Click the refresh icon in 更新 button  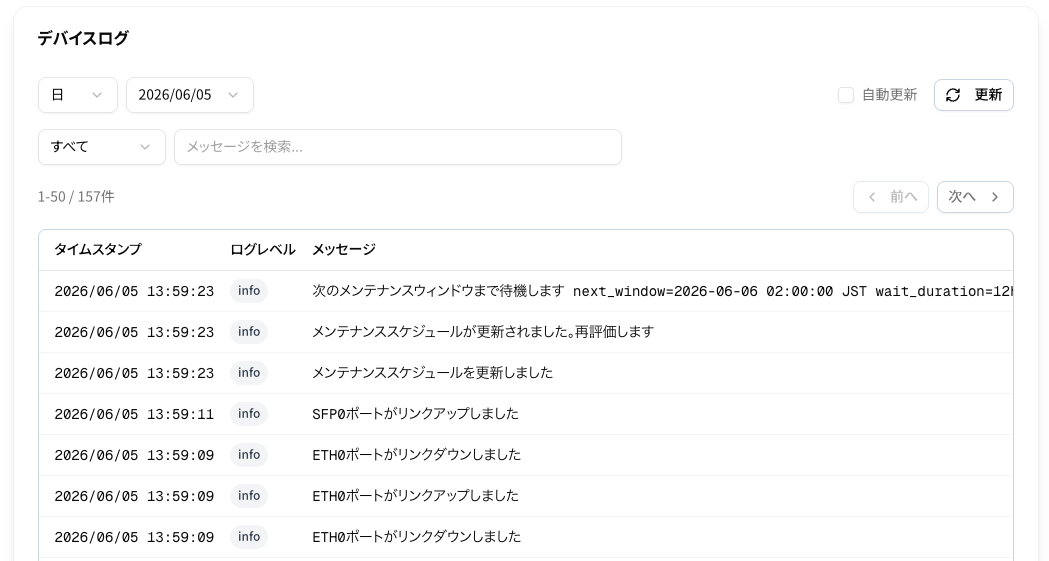point(953,95)
